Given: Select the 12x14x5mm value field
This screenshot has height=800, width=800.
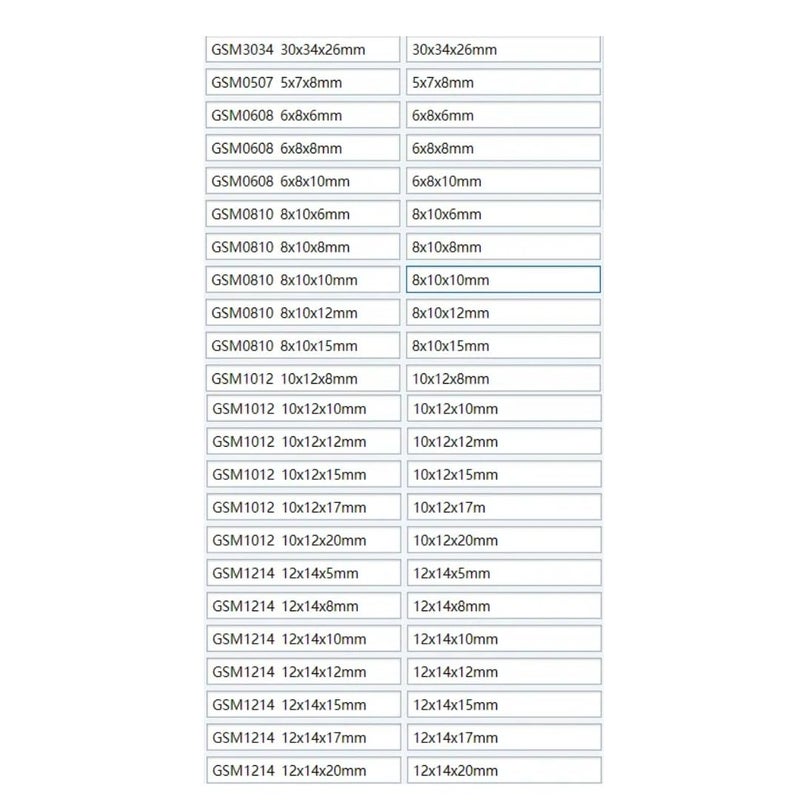Looking at the screenshot, I should 504,573.
